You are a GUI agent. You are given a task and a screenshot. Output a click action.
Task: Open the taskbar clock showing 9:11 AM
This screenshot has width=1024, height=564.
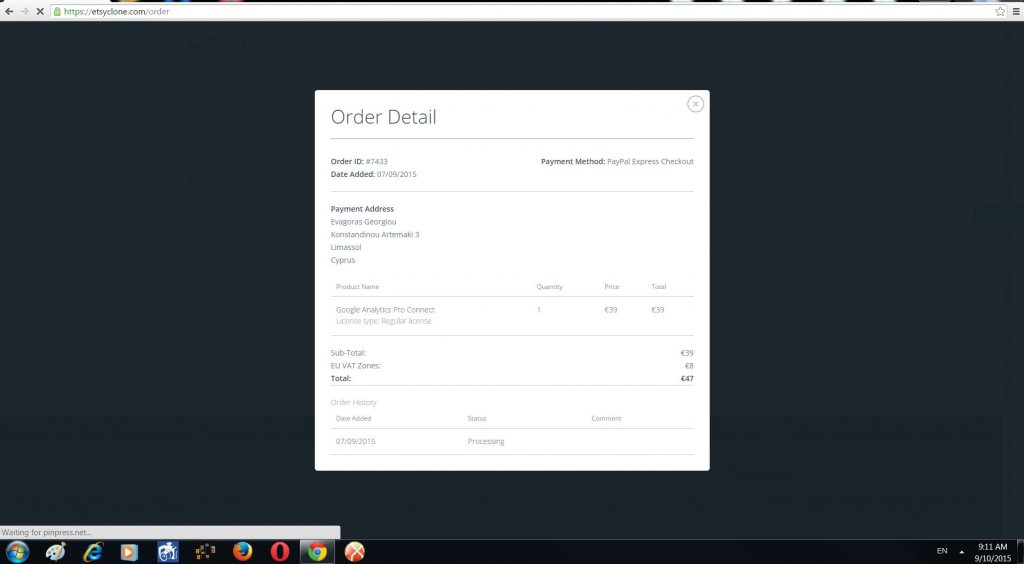(993, 552)
